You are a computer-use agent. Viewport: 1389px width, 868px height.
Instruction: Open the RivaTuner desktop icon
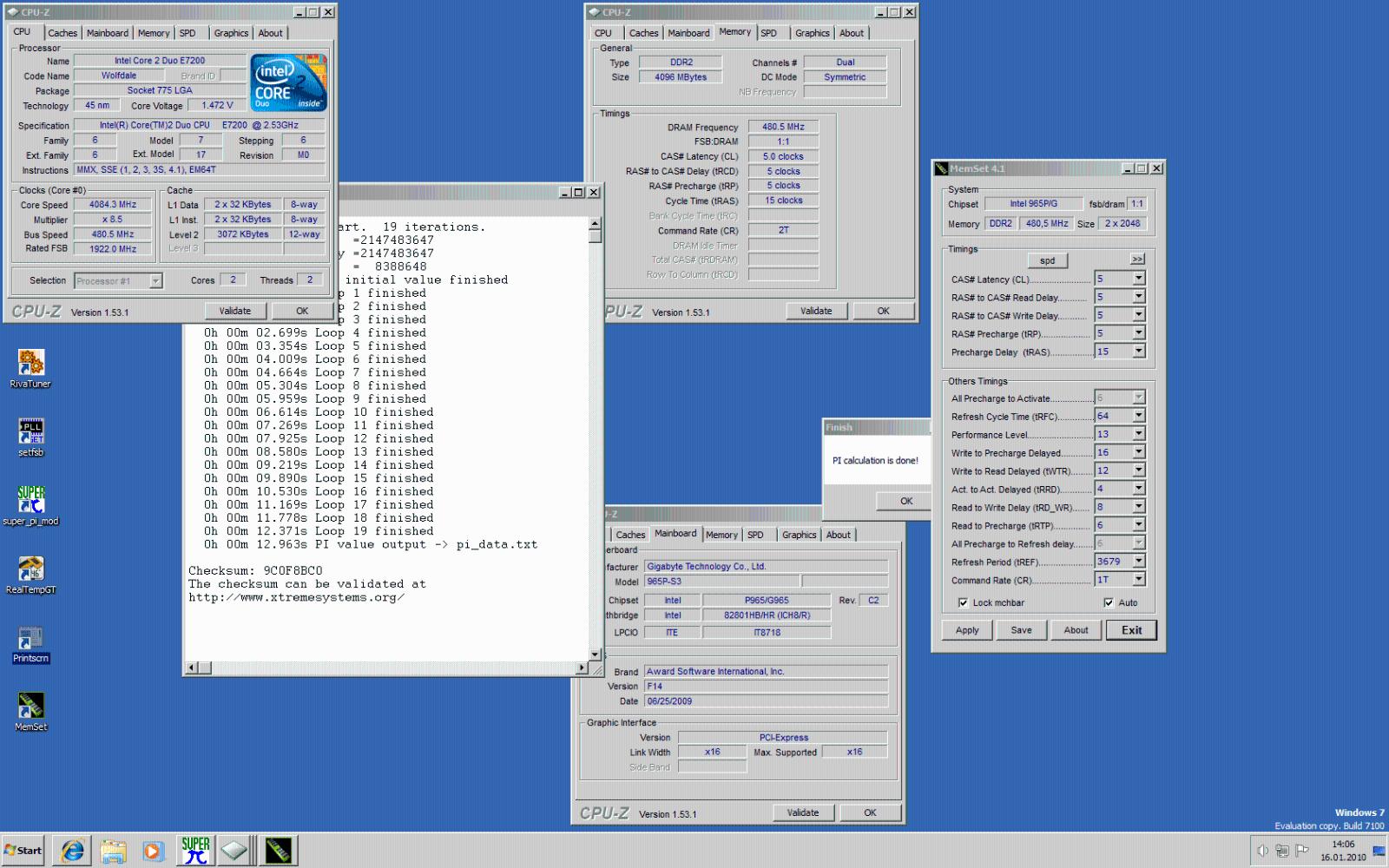[30, 368]
